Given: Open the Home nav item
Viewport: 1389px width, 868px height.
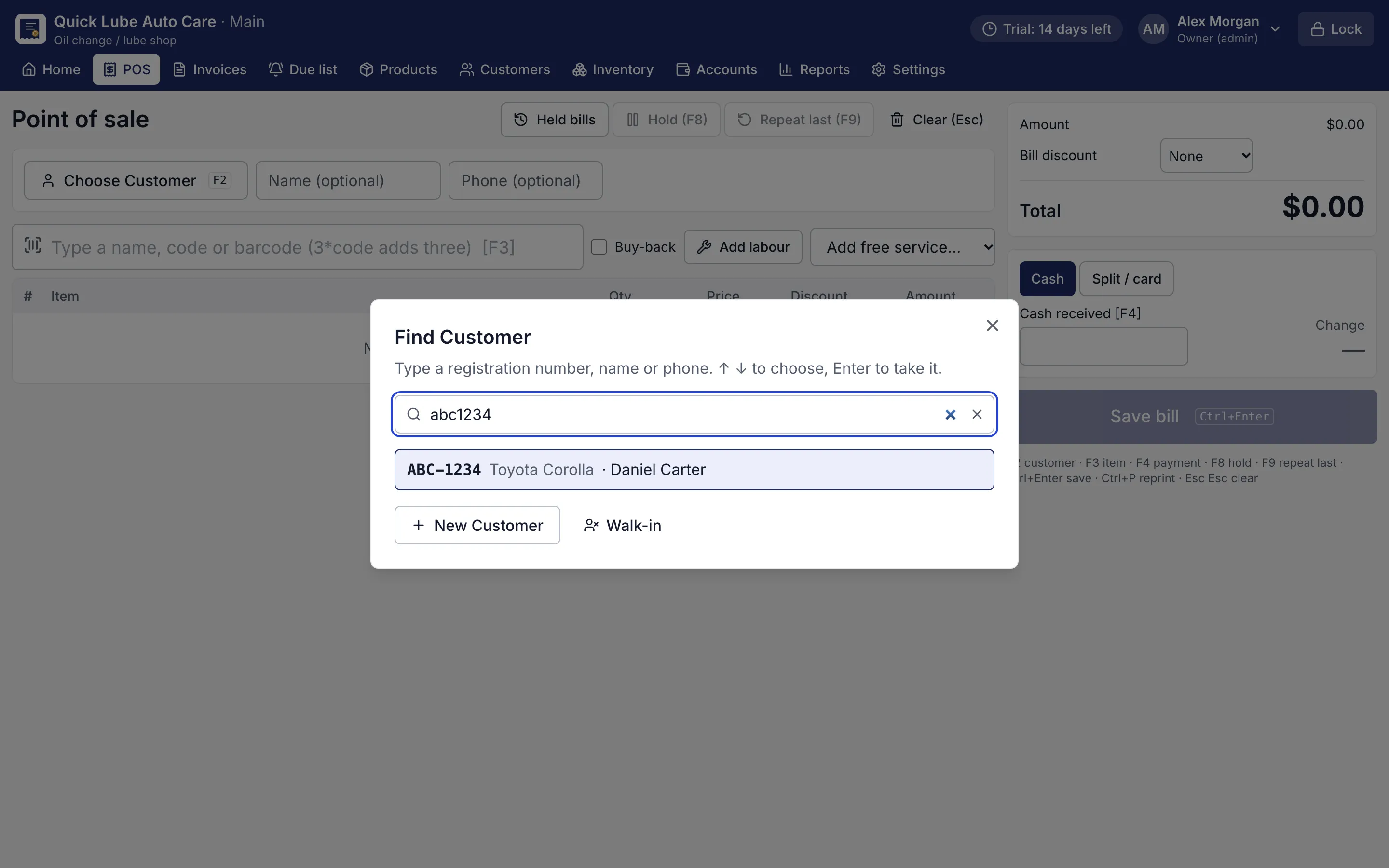Looking at the screenshot, I should 51,69.
